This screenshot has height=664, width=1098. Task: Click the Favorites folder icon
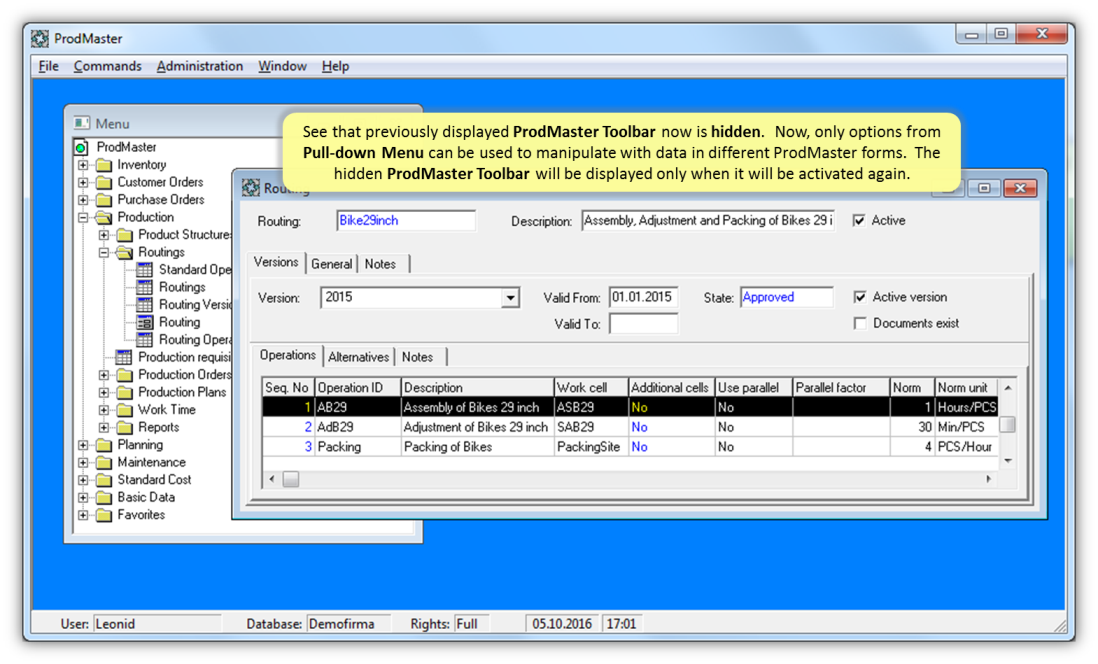103,515
